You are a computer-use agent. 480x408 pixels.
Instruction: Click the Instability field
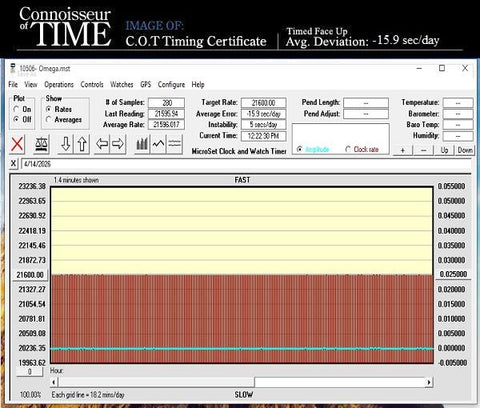tap(264, 125)
